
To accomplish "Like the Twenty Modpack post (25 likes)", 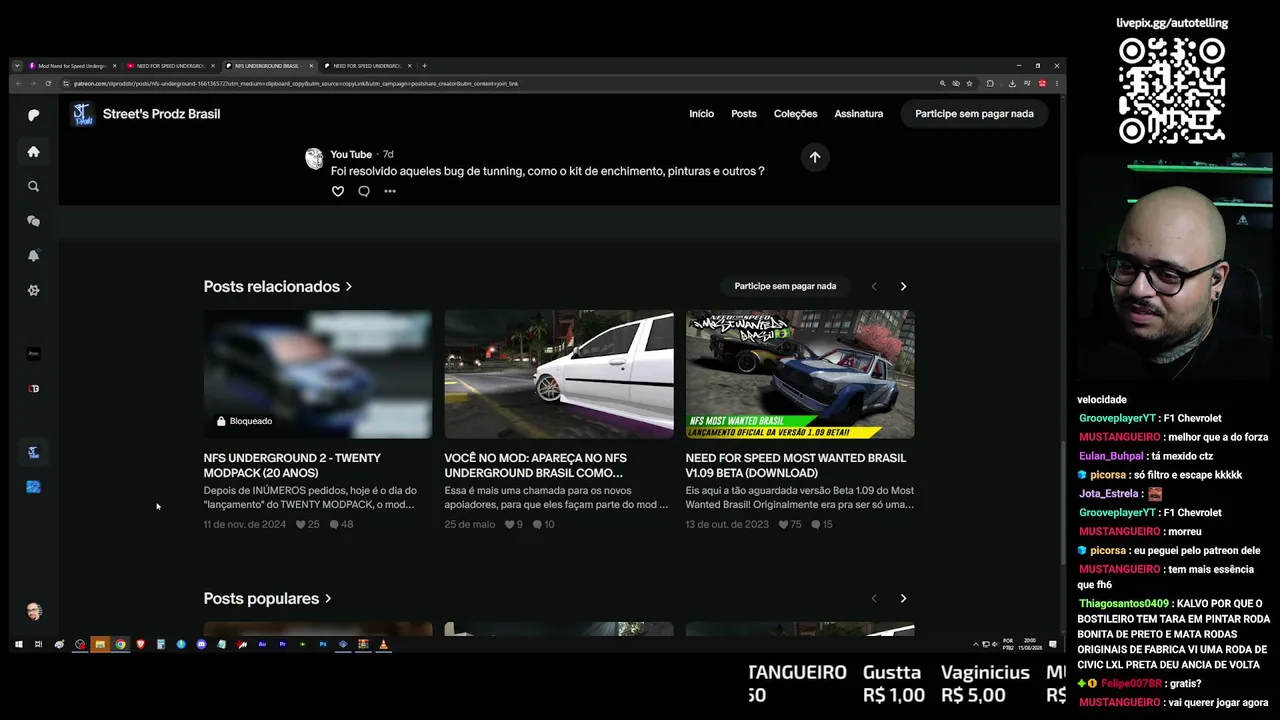I will pyautogui.click(x=308, y=524).
